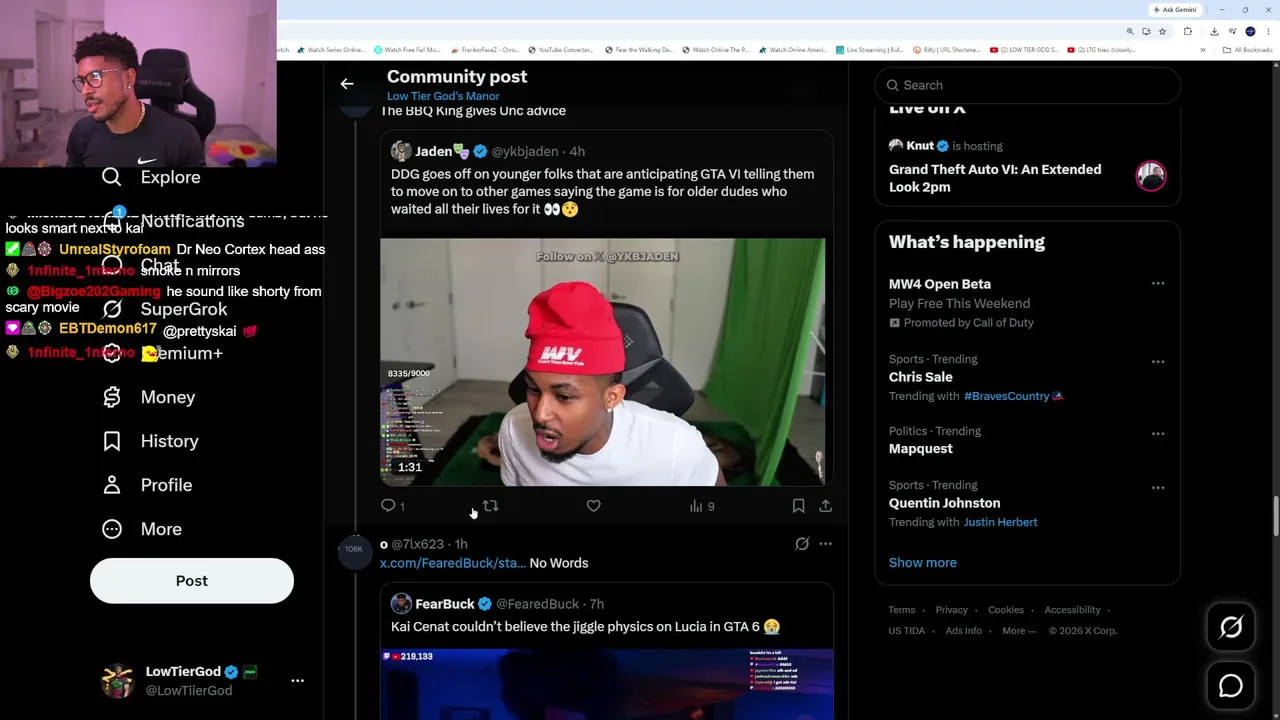Open Chrome downloads icon
This screenshot has width=1280, height=720.
[x=1214, y=32]
